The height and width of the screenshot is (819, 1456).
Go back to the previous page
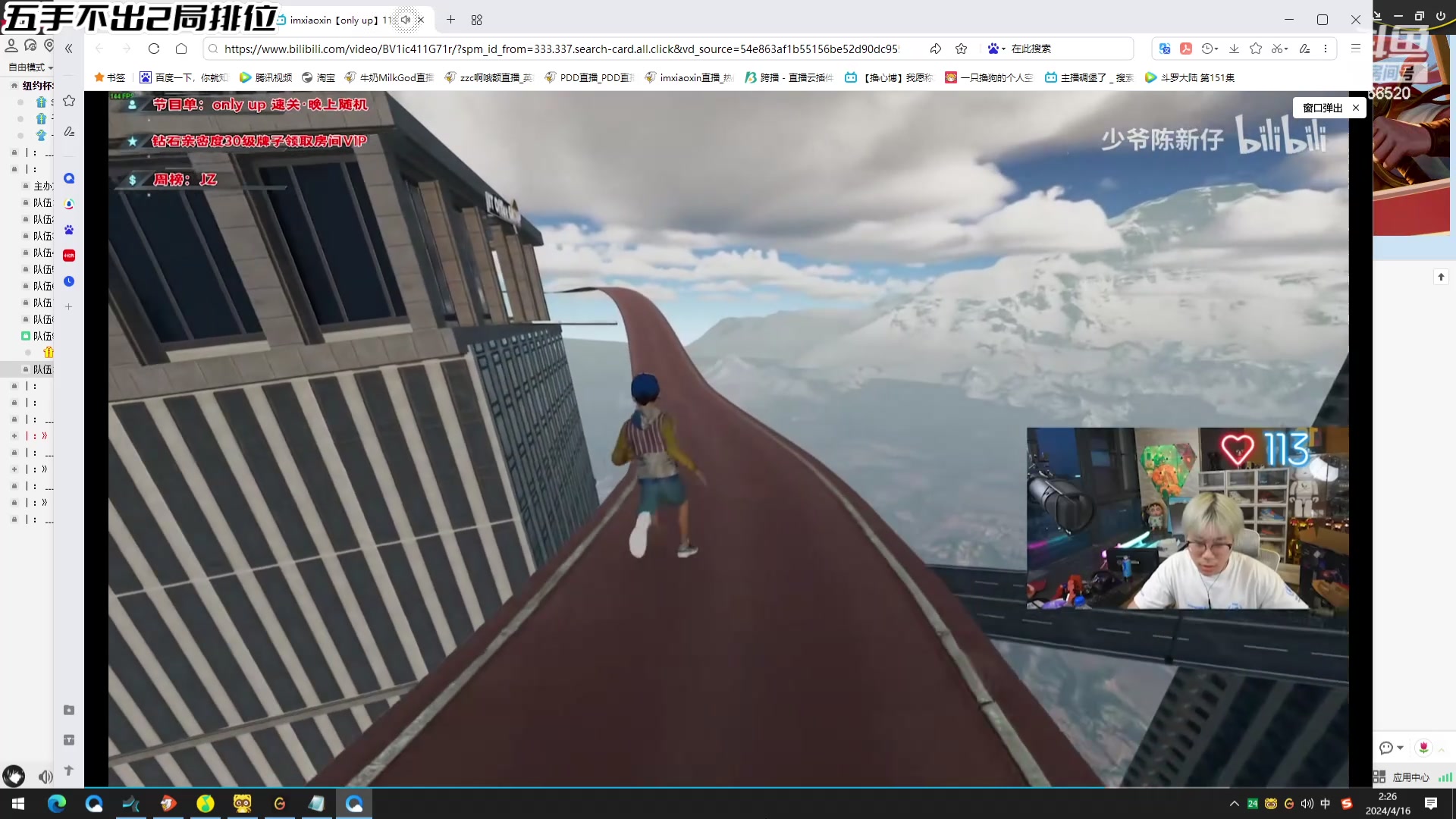99,49
